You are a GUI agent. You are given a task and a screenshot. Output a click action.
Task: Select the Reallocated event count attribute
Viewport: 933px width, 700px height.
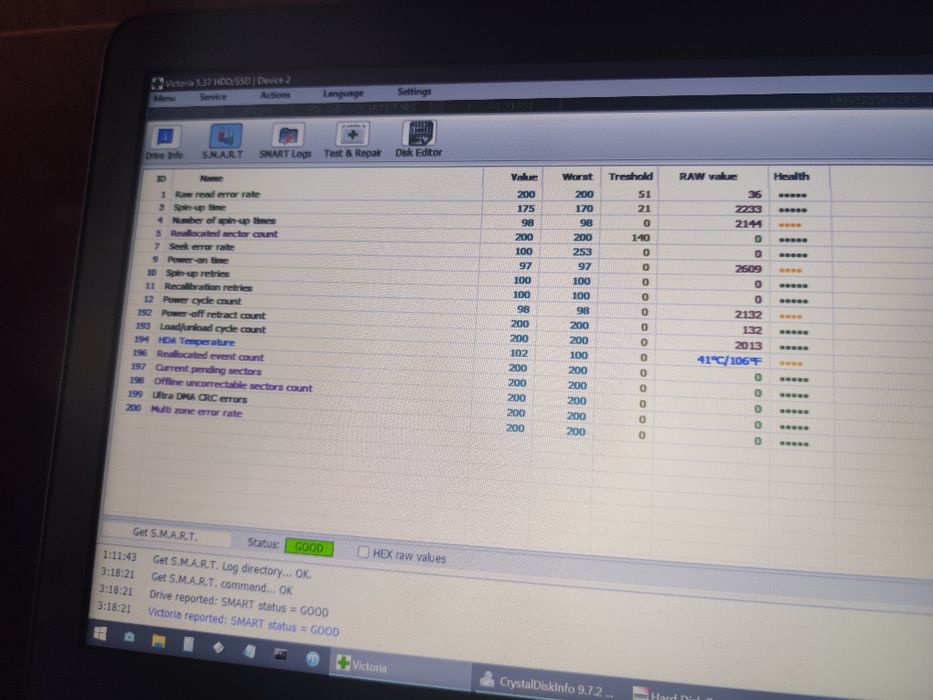coord(210,356)
